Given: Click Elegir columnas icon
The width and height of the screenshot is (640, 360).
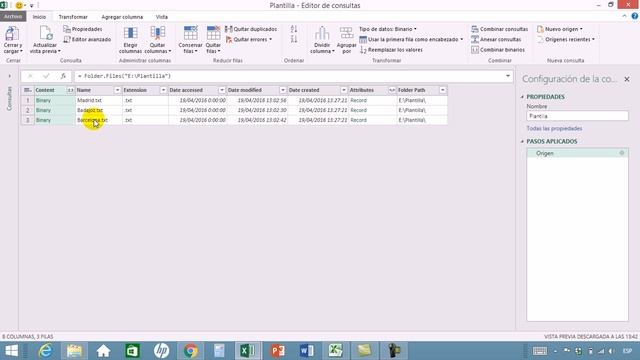Looking at the screenshot, I should click(130, 34).
